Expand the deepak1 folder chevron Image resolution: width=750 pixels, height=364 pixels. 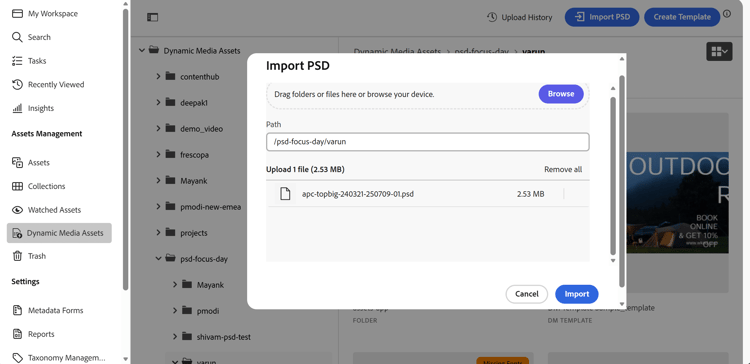pyautogui.click(x=158, y=102)
